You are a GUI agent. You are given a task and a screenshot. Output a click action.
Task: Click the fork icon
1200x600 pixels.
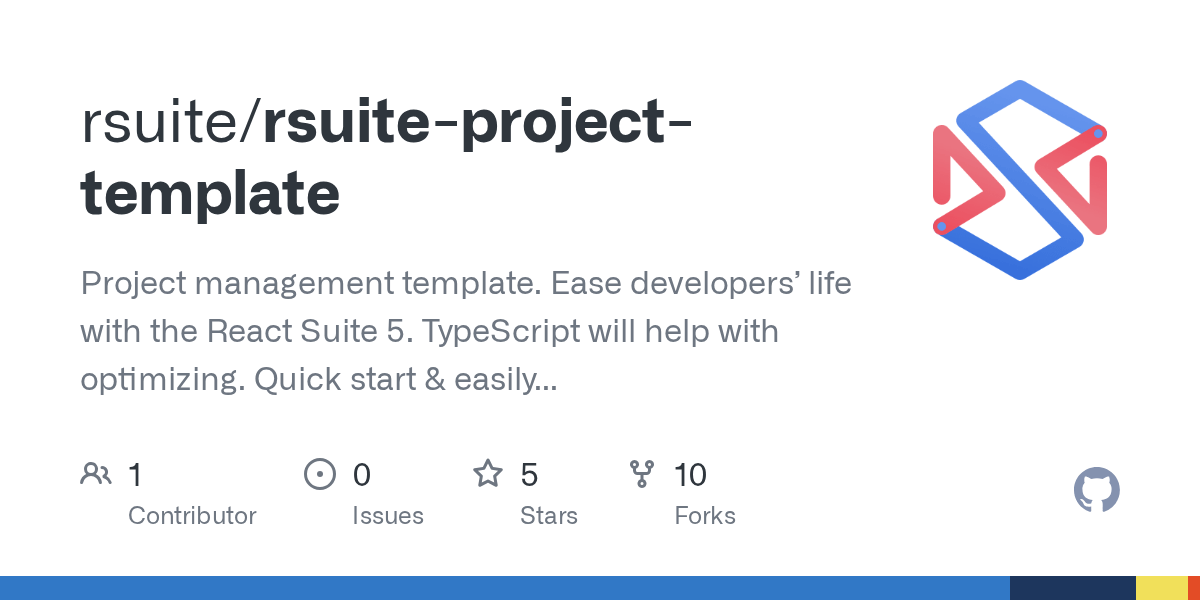(x=641, y=474)
